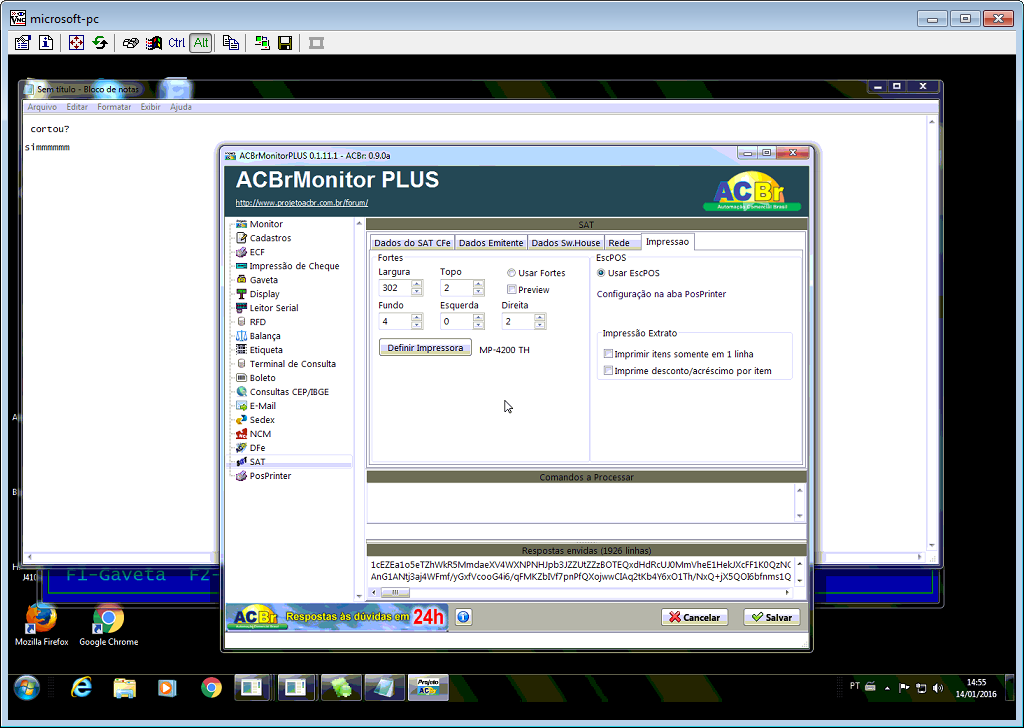The height and width of the screenshot is (728, 1024).
Task: Switch to Projeto ACBr taskbar button
Action: tap(428, 688)
